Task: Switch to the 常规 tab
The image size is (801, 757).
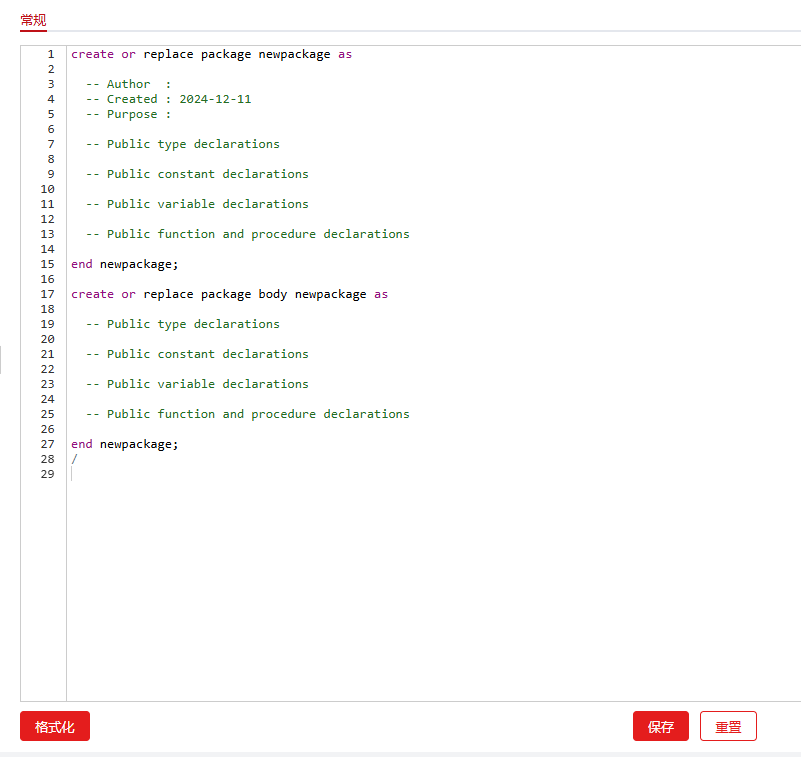Action: click(33, 20)
